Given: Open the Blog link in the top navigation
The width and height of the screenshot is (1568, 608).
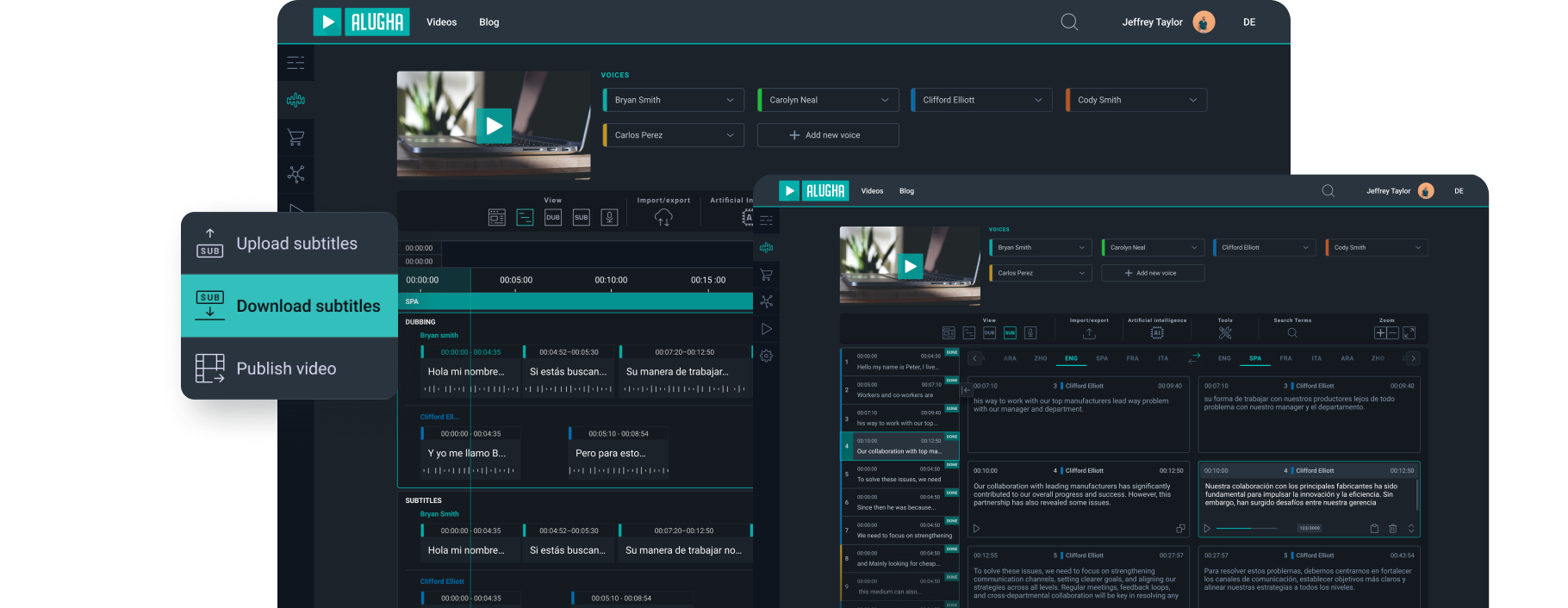Looking at the screenshot, I should [488, 22].
